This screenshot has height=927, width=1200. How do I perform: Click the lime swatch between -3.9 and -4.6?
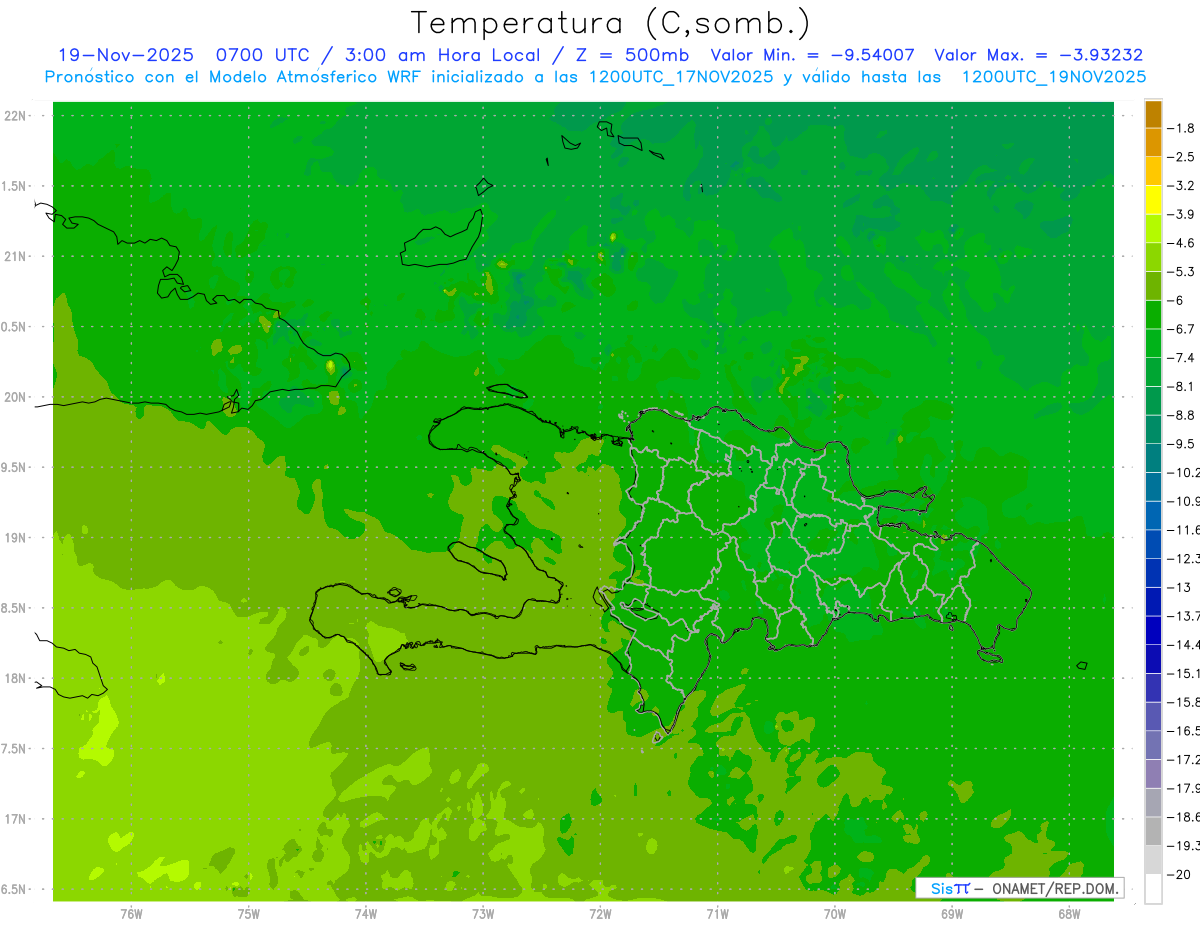tap(1153, 229)
